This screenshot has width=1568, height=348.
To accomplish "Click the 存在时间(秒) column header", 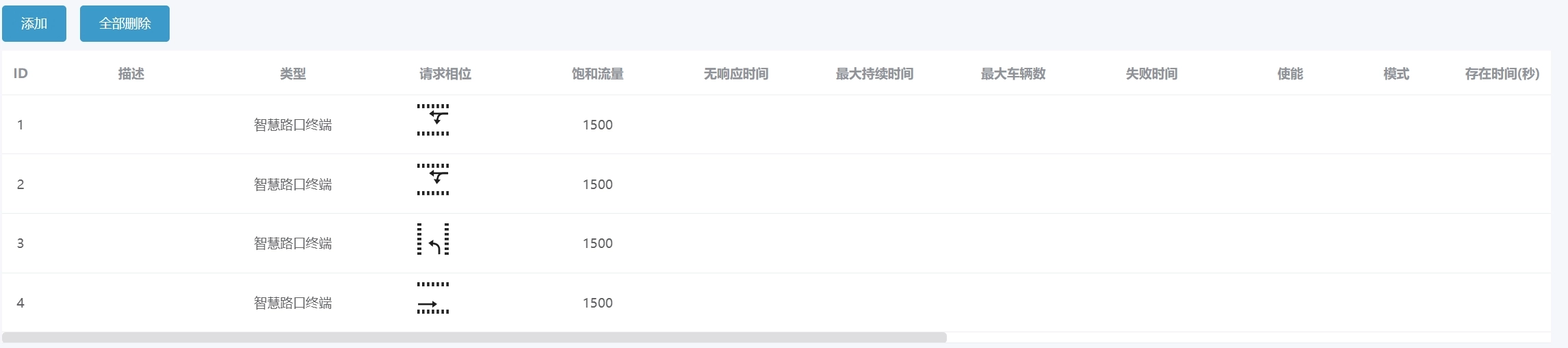I will pyautogui.click(x=1502, y=74).
